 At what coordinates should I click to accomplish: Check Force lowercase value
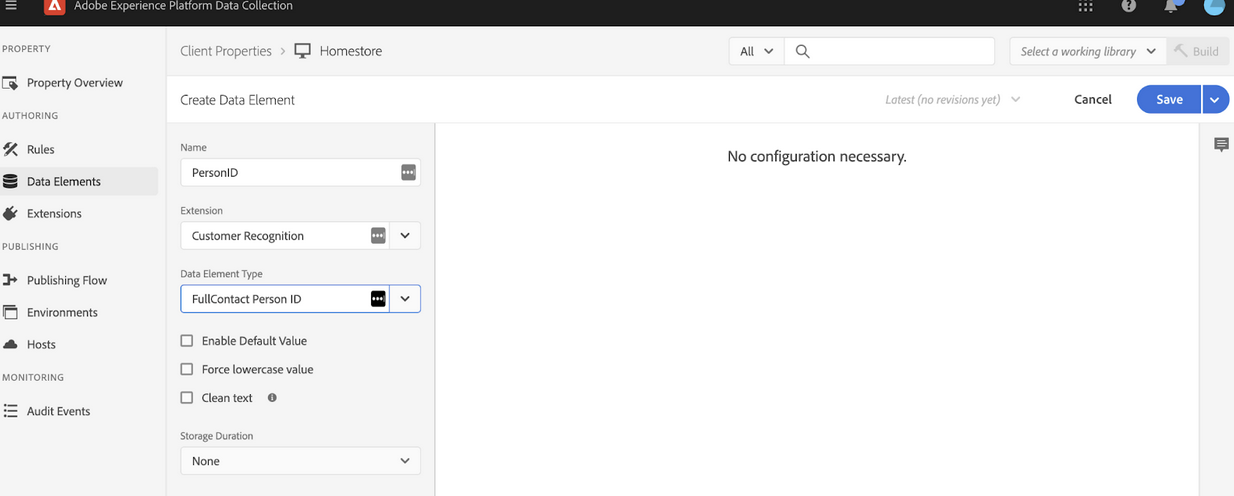click(x=186, y=369)
